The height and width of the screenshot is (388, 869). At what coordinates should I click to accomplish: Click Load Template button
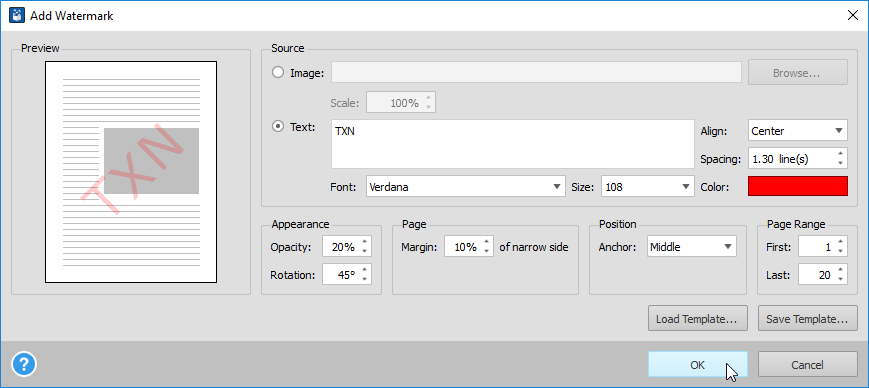(698, 319)
